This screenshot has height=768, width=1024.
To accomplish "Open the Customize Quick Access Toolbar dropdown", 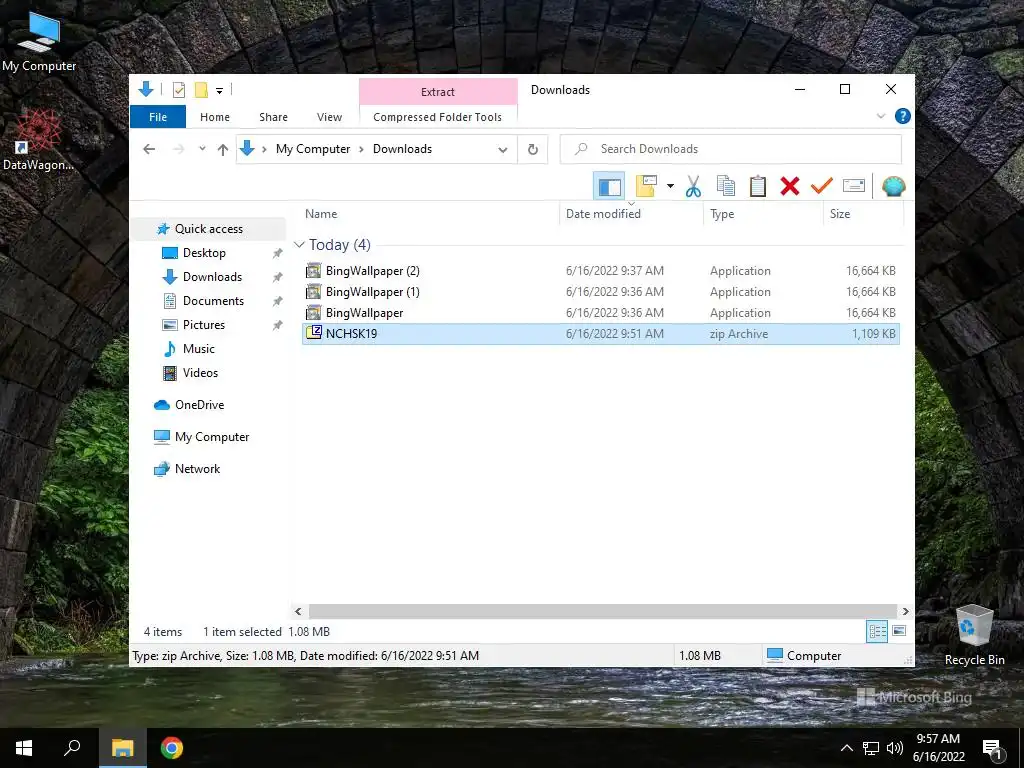I will pos(219,91).
